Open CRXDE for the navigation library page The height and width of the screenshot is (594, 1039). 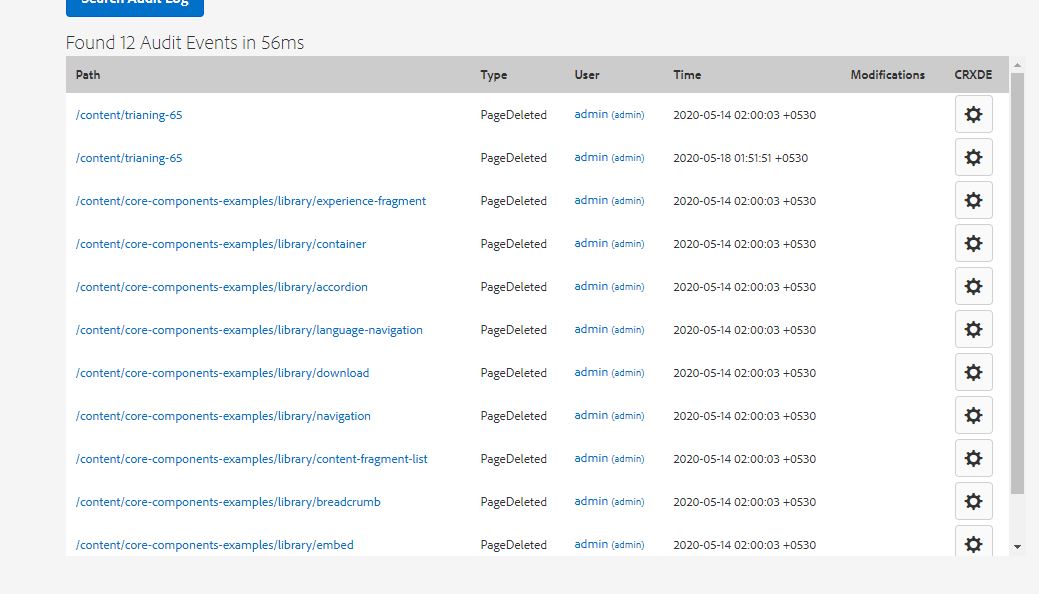(973, 415)
